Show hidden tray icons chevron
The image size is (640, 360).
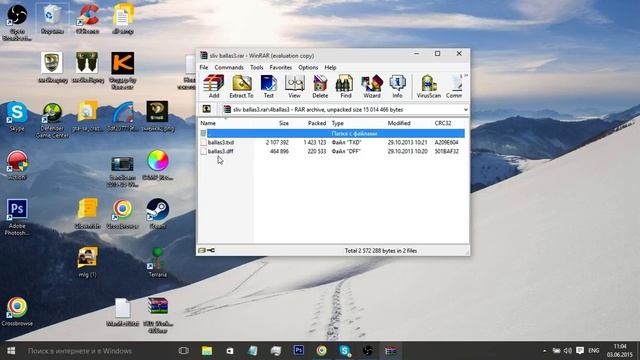(x=544, y=351)
